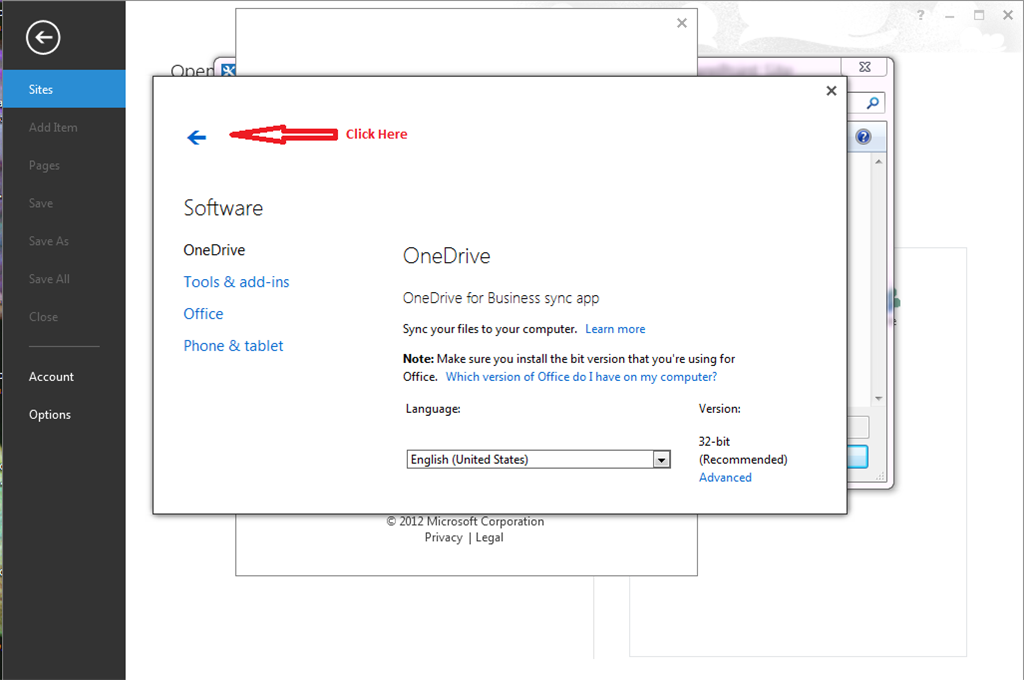Click scrollbar down arrow in rear dialog
The height and width of the screenshot is (680, 1024).
click(x=878, y=398)
